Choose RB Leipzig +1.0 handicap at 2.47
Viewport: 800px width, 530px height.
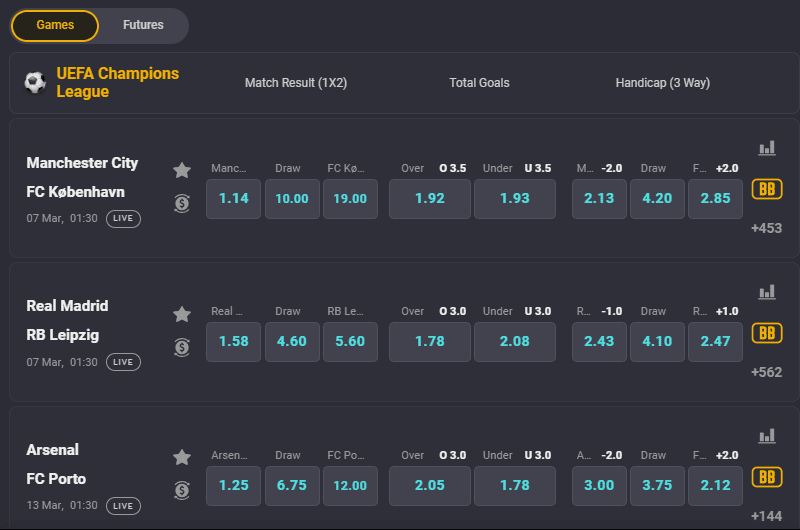715,342
